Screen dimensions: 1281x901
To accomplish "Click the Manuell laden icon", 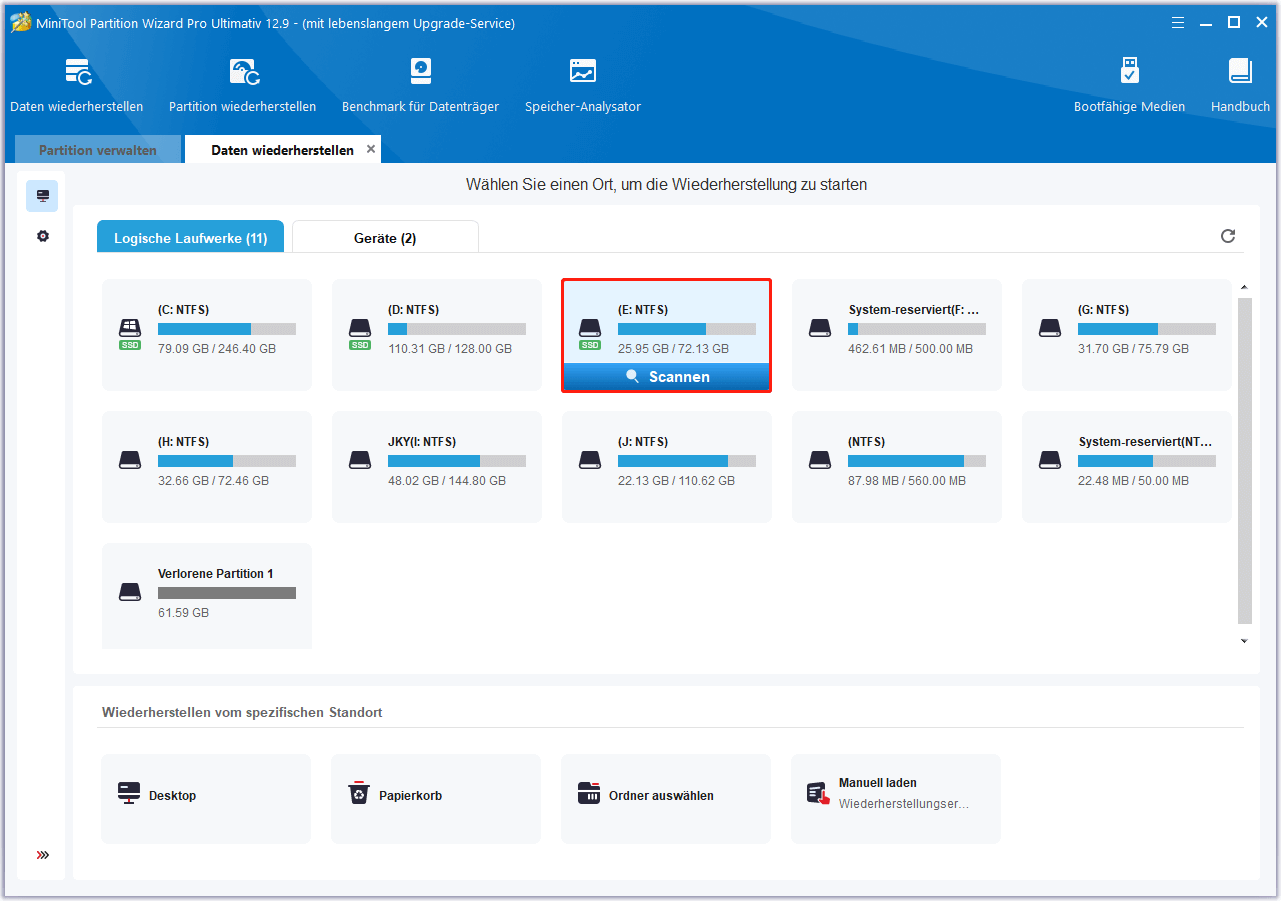I will coord(819,794).
